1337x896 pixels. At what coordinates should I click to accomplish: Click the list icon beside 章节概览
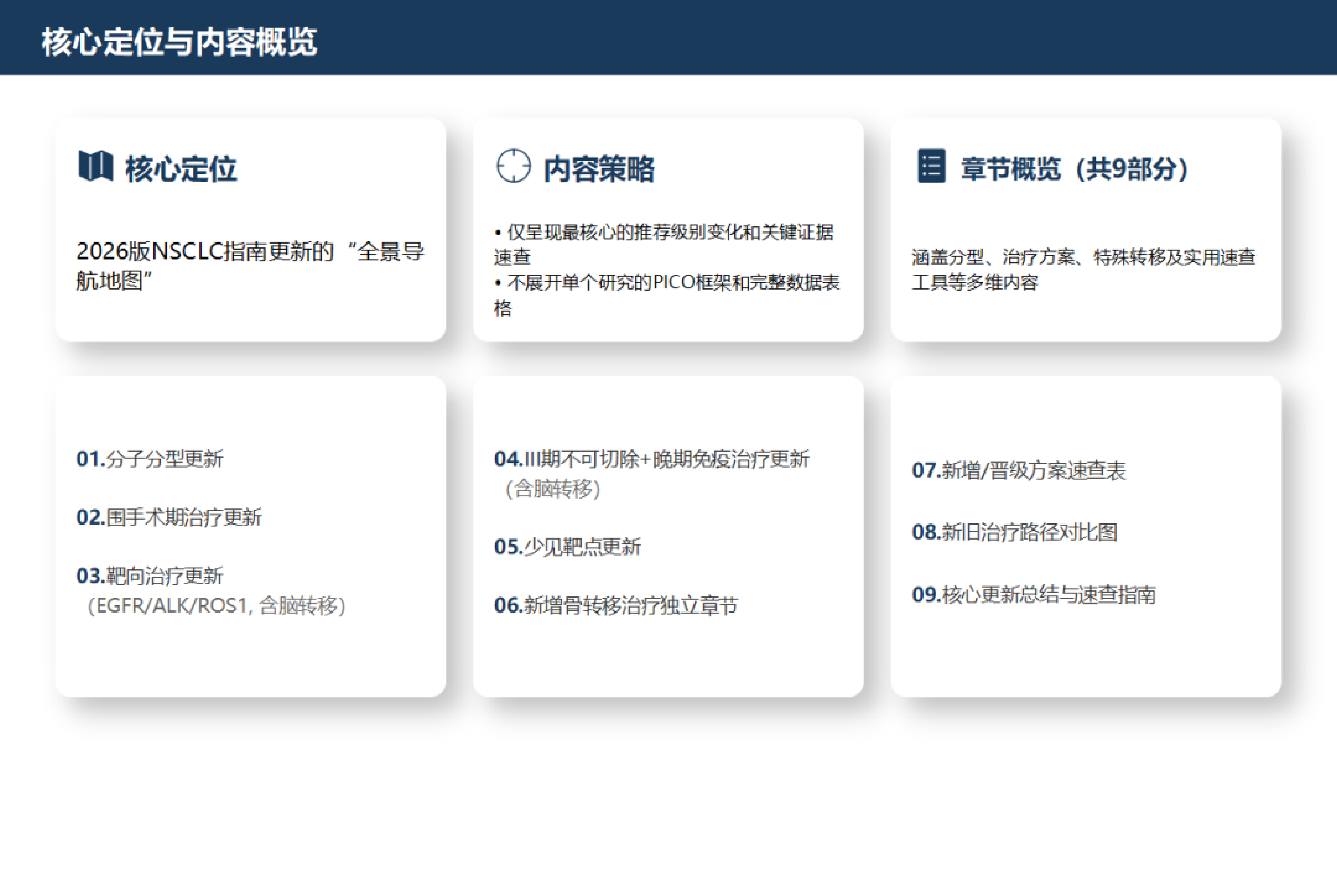(931, 166)
